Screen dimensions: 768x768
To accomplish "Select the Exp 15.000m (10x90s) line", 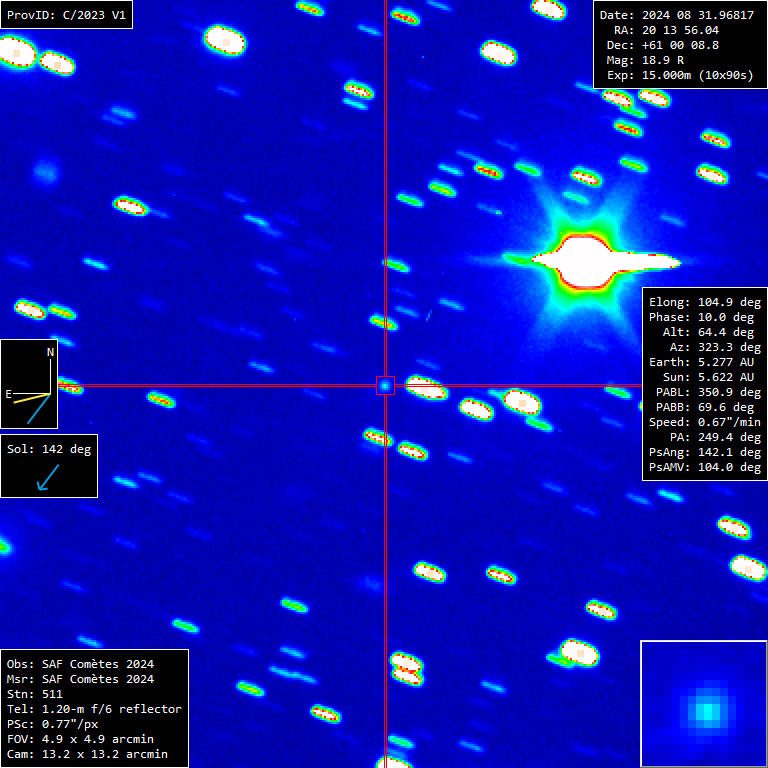I will click(x=680, y=75).
